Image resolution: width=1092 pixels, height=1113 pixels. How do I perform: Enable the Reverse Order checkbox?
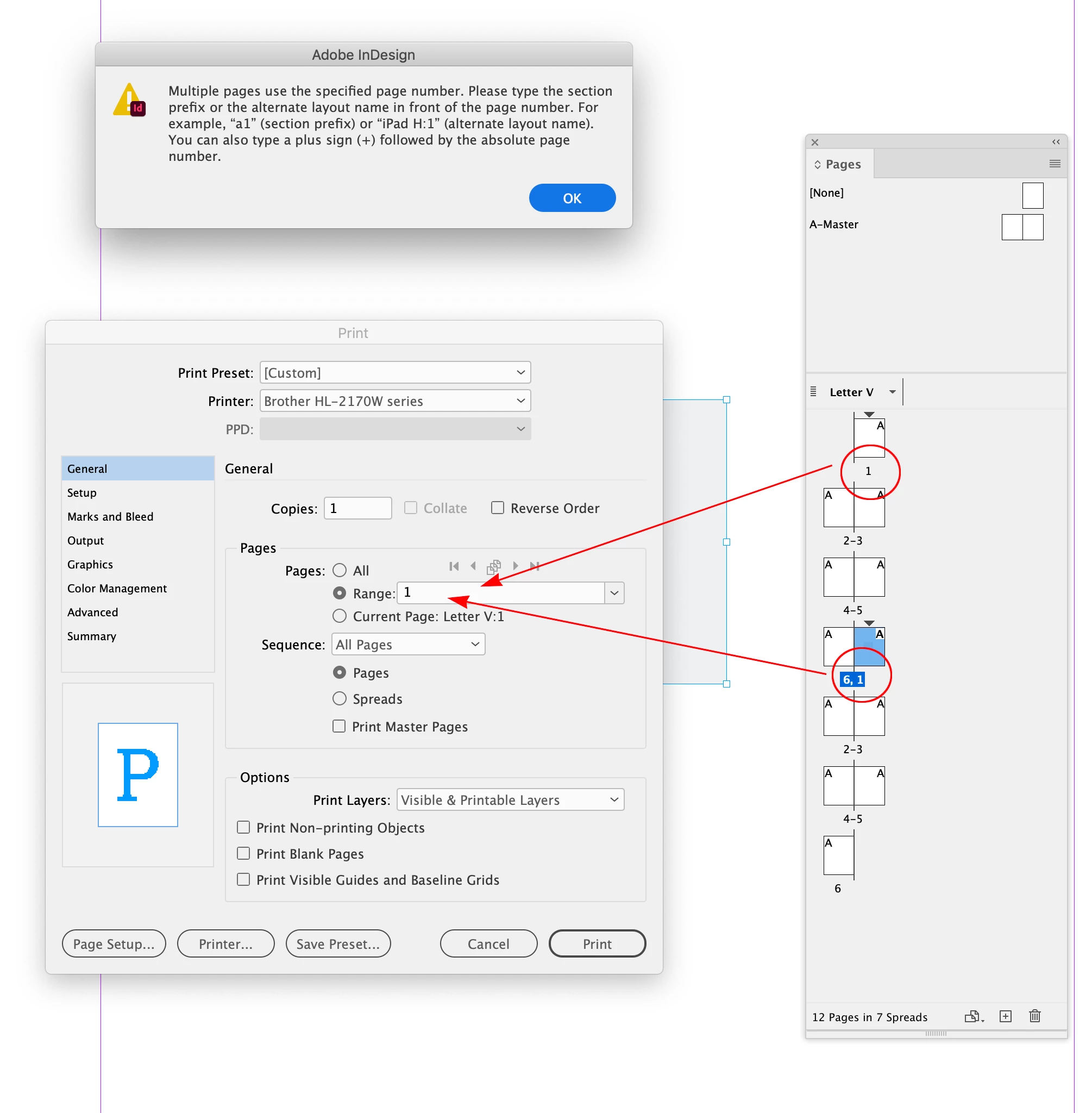point(497,508)
